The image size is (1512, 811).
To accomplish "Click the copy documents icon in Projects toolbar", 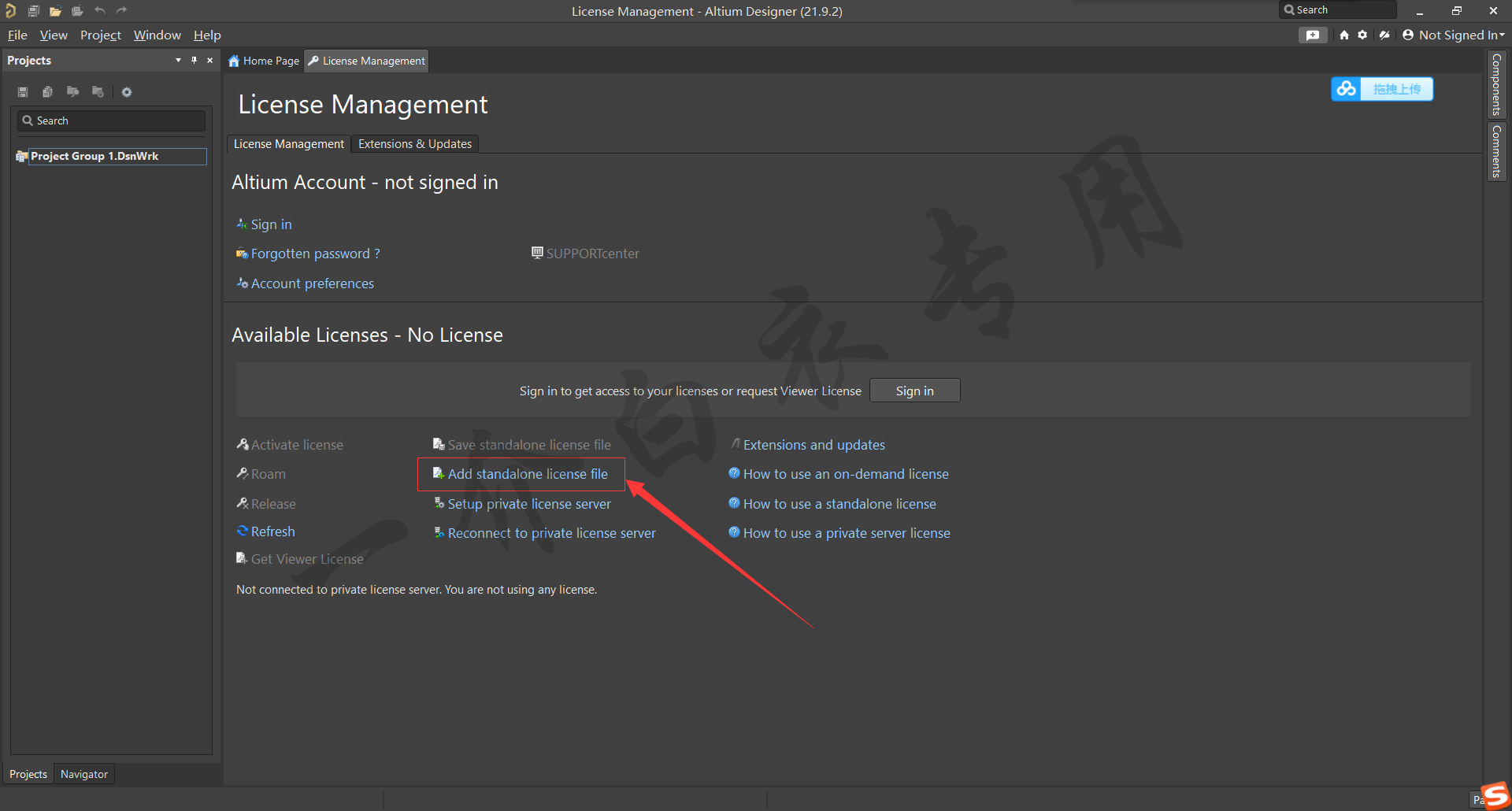I will pyautogui.click(x=47, y=92).
